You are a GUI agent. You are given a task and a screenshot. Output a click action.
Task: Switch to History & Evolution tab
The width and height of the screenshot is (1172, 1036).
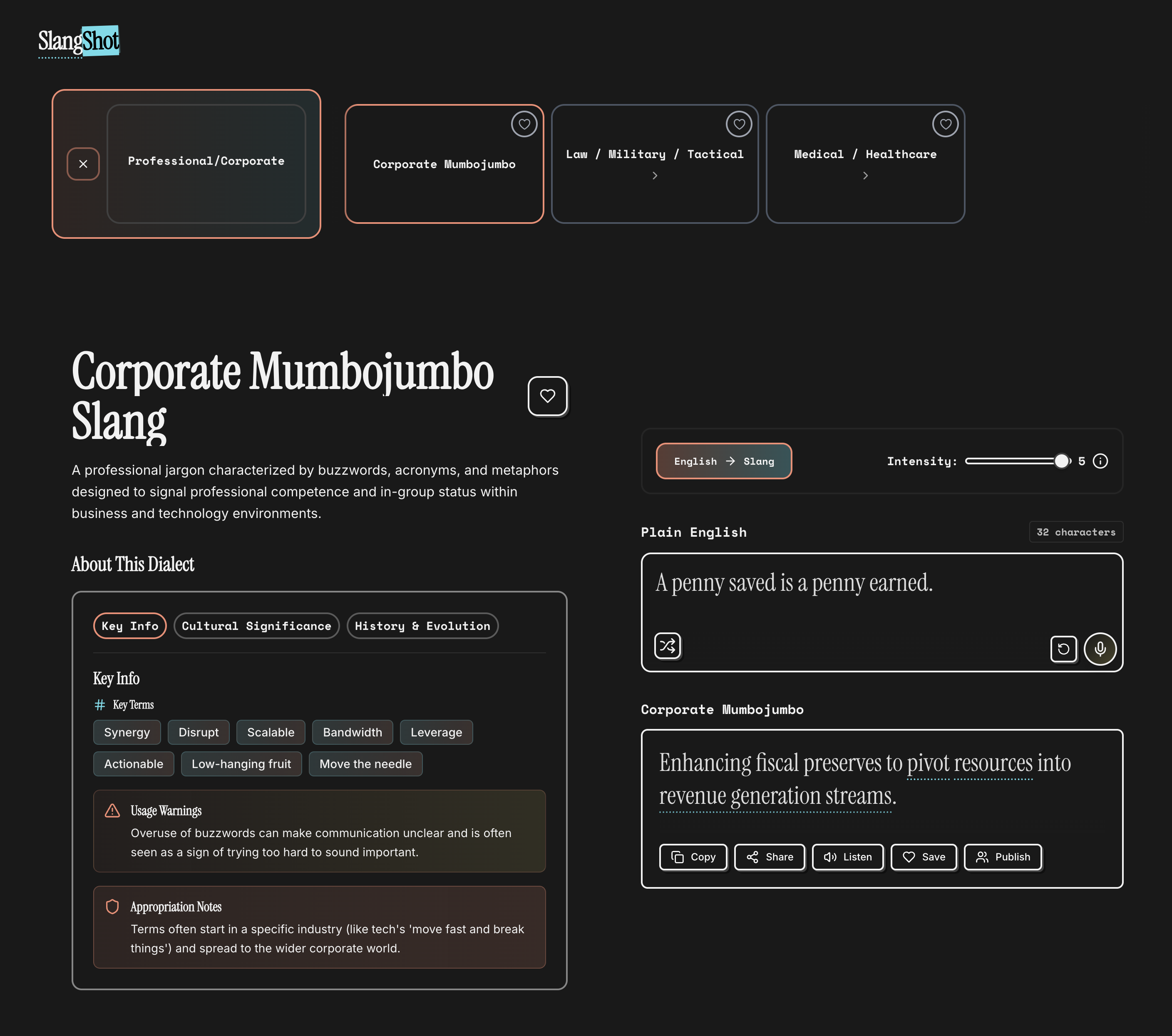(422, 625)
